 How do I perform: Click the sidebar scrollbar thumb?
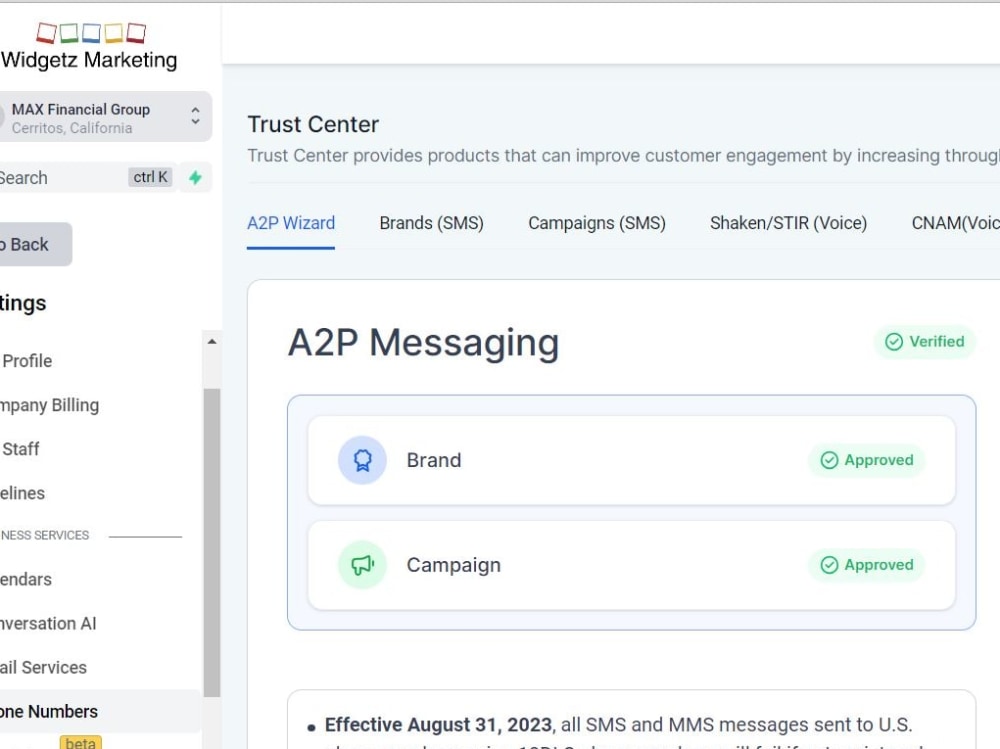pos(212,542)
